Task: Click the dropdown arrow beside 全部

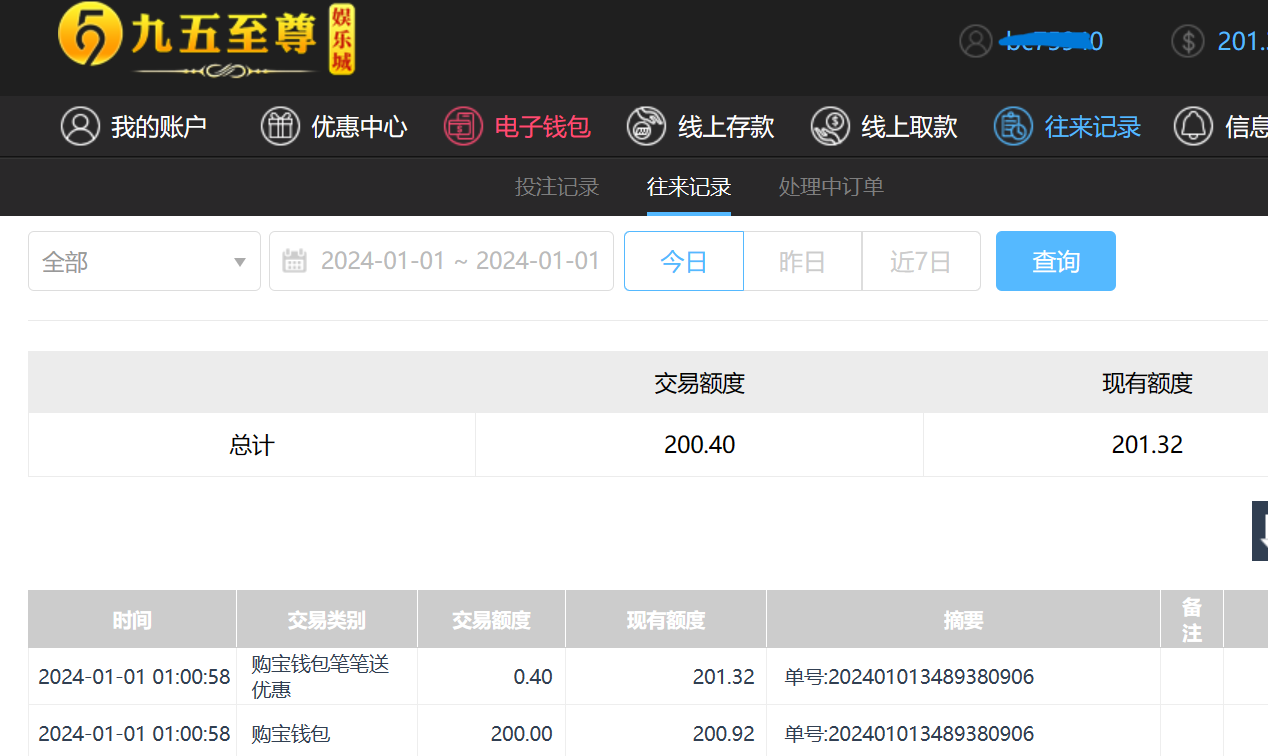Action: 240,263
